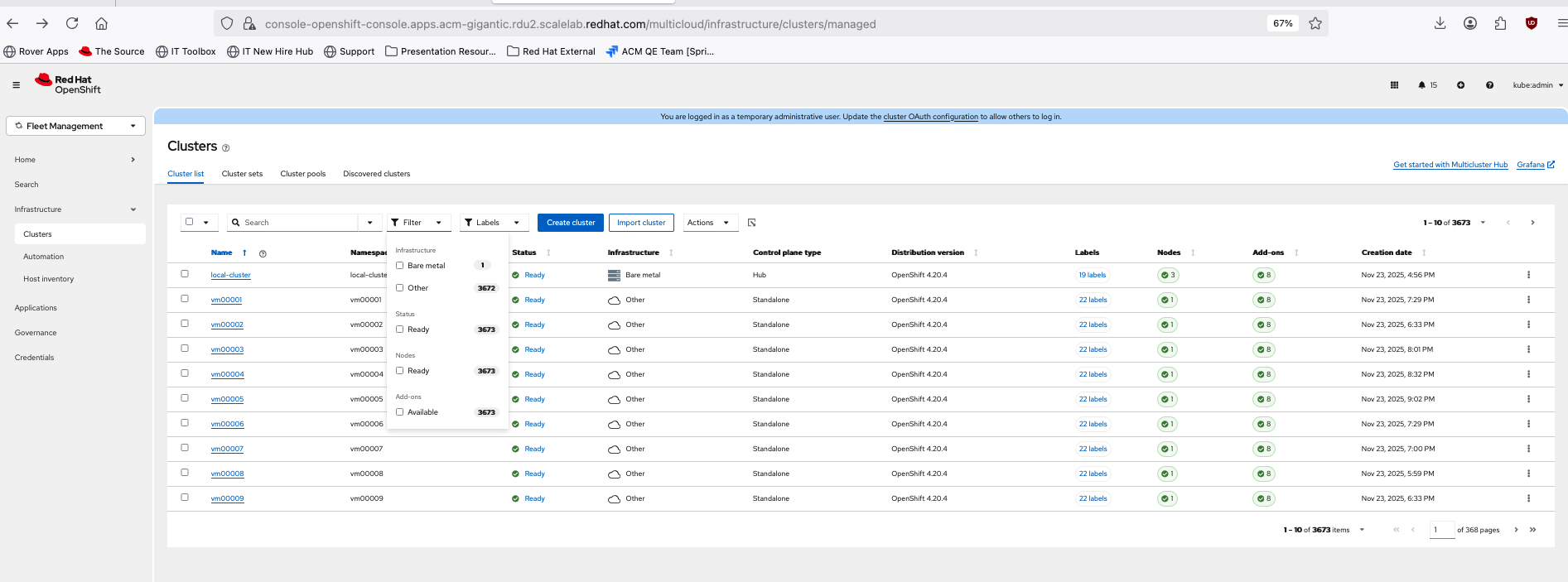
Task: Toggle the hamburger navigation menu
Action: [x=16, y=85]
